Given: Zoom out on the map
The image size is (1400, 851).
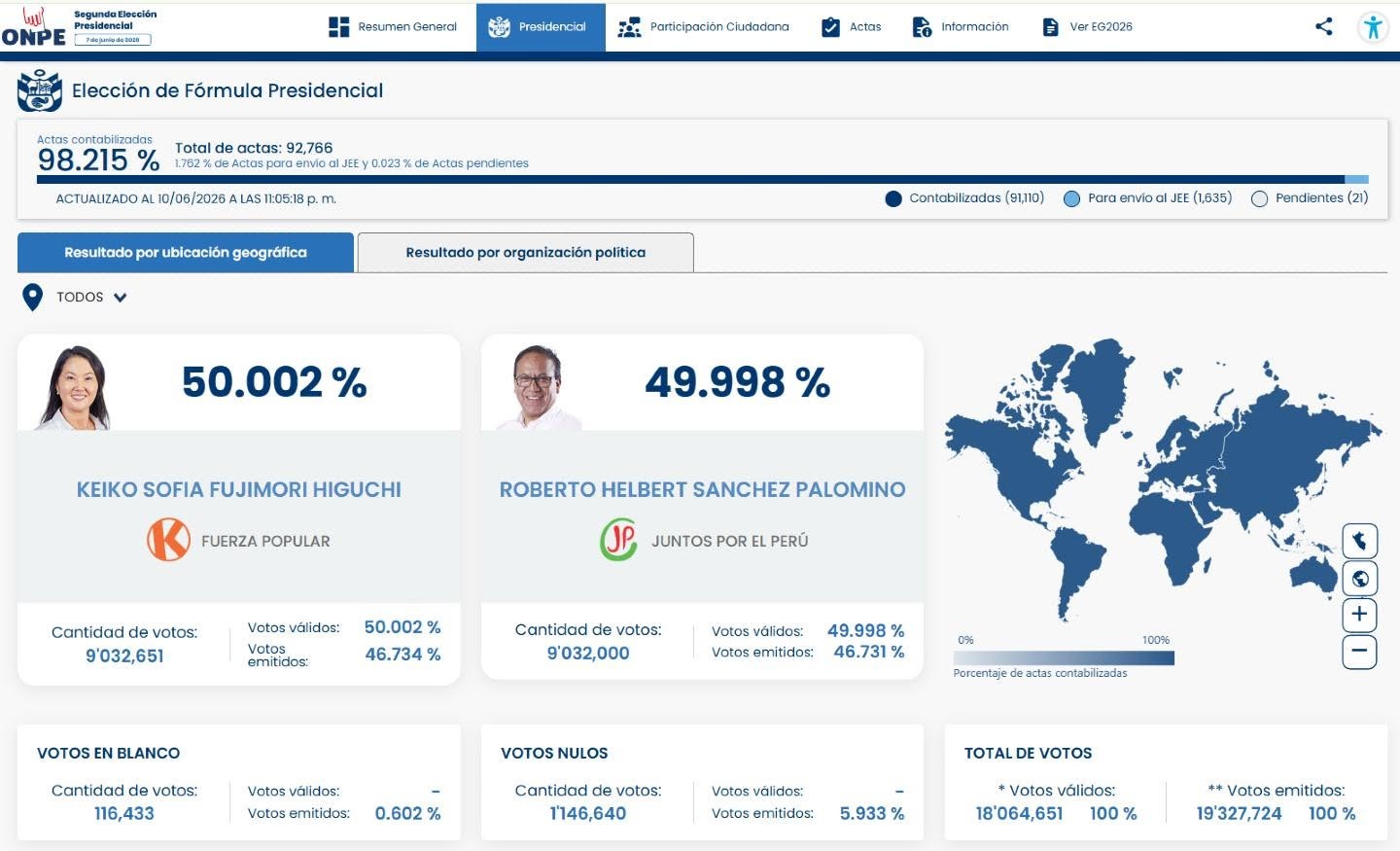Looking at the screenshot, I should click(1359, 651).
